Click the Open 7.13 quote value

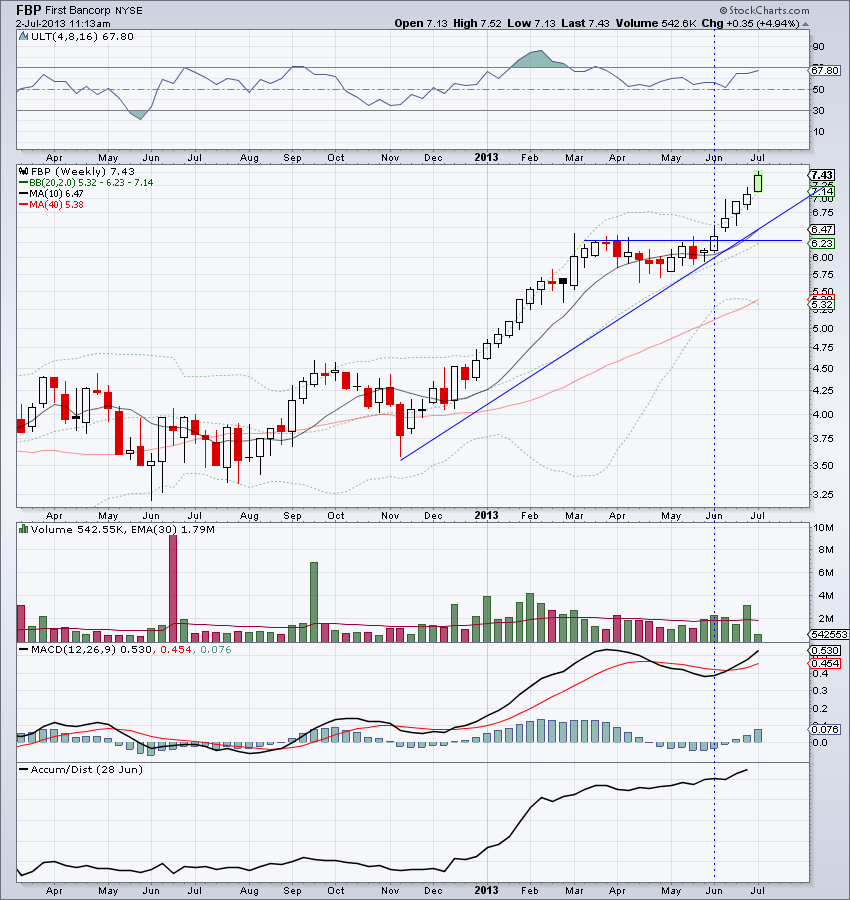click(x=421, y=24)
